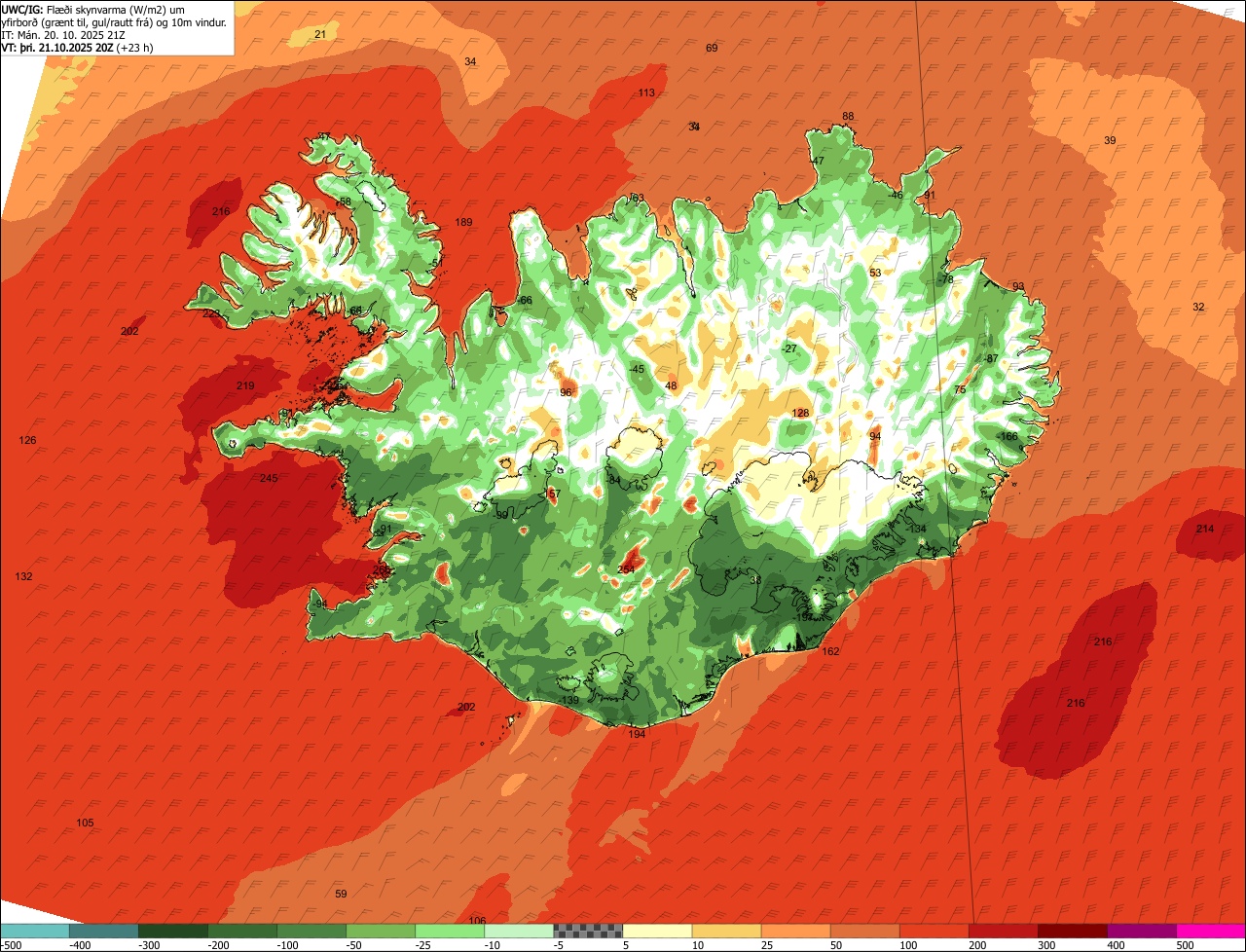This screenshot has height=952, width=1246.
Task: Click the map value '21' in the top-left sea
Action: tap(320, 35)
